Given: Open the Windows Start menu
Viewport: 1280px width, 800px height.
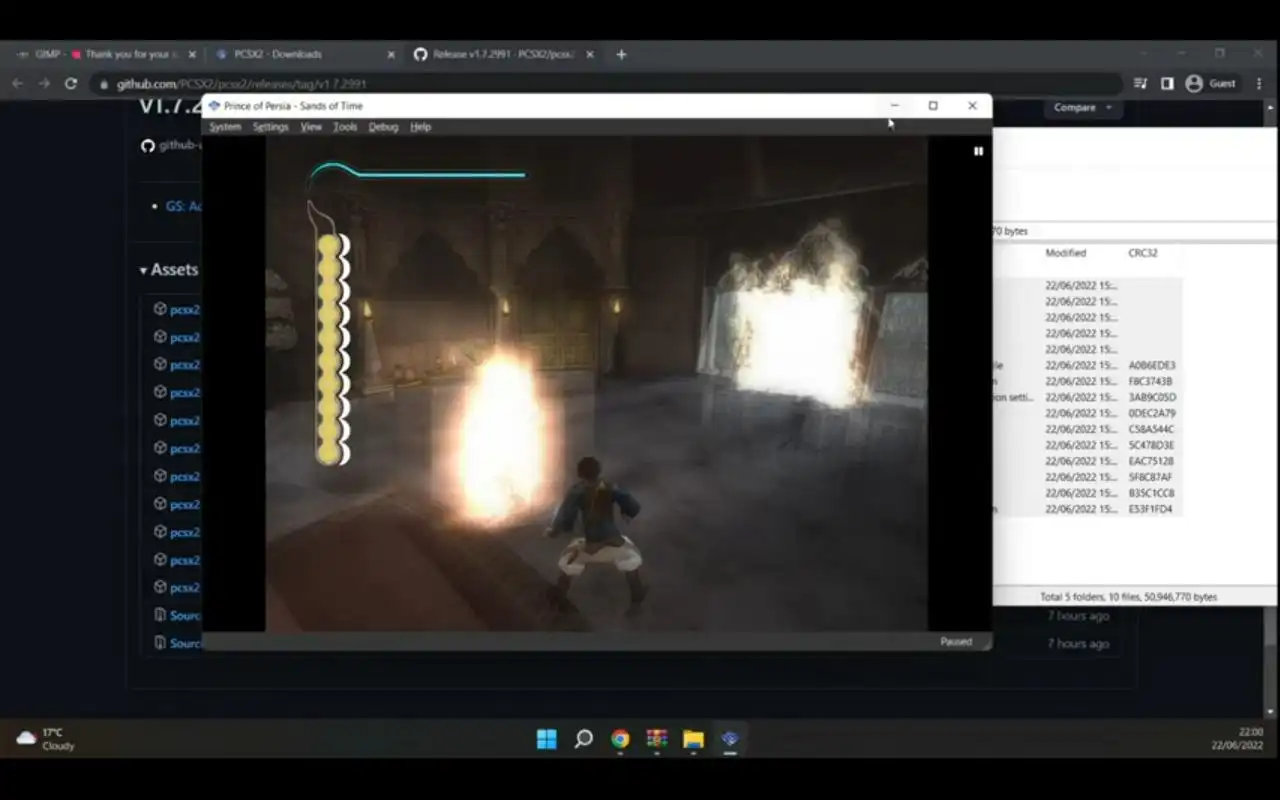Looking at the screenshot, I should [547, 739].
